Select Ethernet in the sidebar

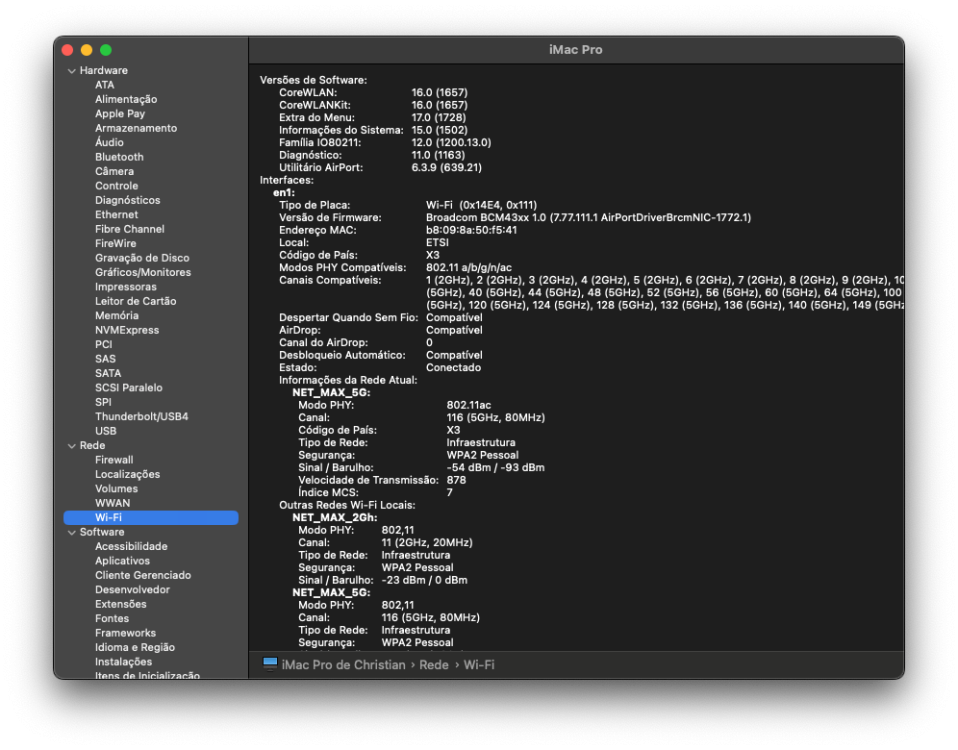(116, 214)
